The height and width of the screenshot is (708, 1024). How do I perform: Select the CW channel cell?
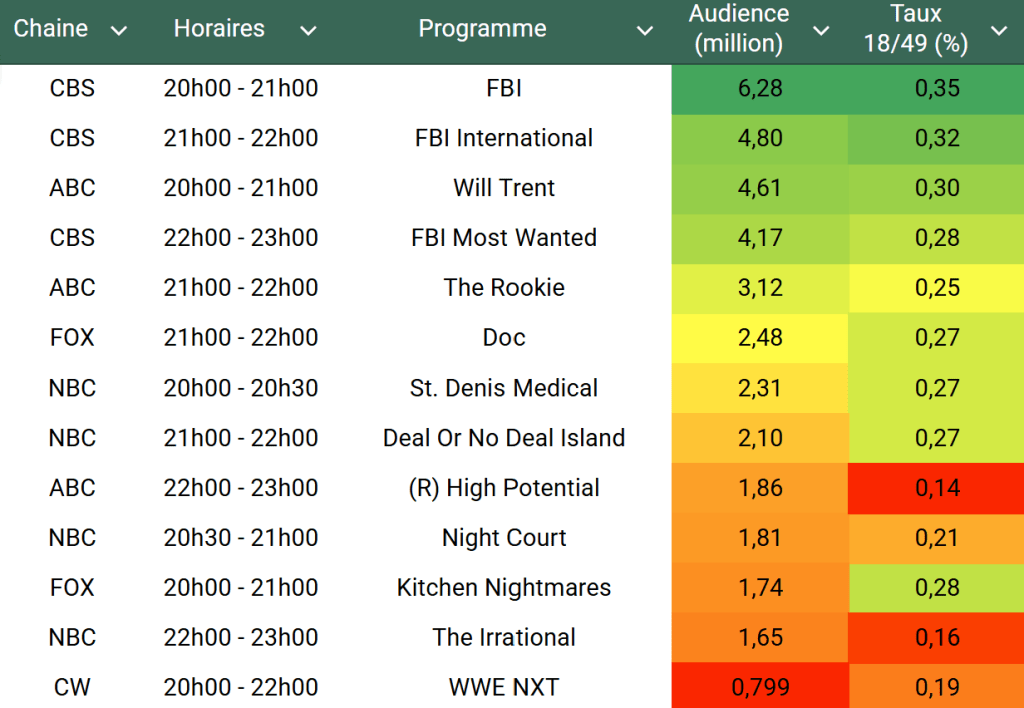(72, 687)
